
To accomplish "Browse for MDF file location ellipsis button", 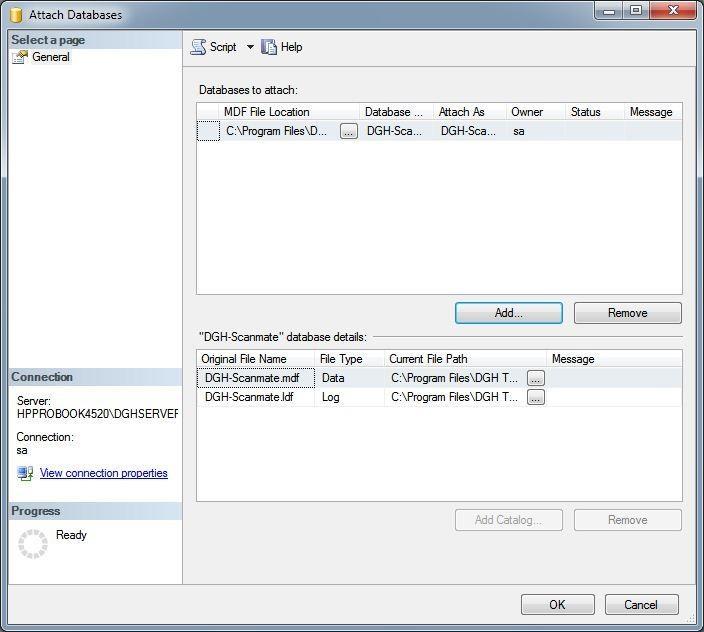I will (349, 131).
